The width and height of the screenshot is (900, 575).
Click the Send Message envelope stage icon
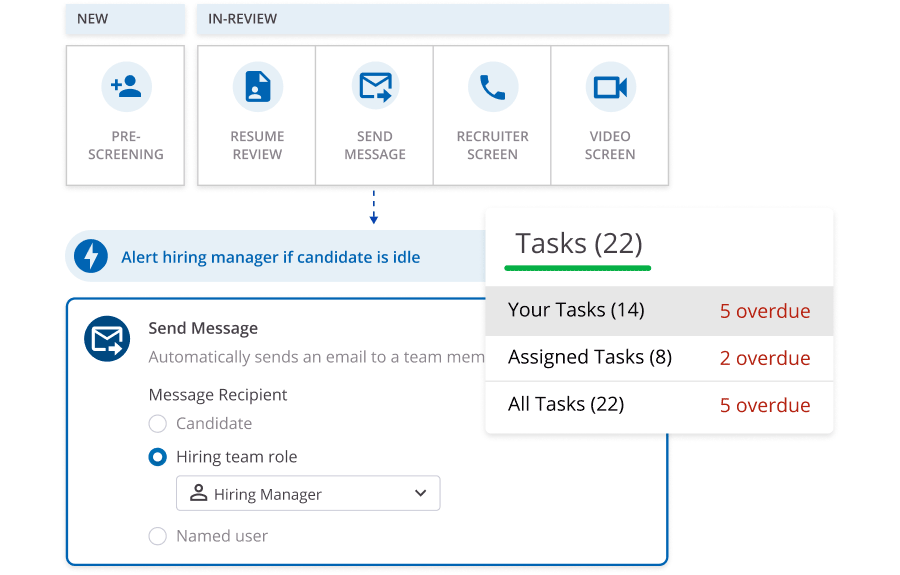point(375,87)
